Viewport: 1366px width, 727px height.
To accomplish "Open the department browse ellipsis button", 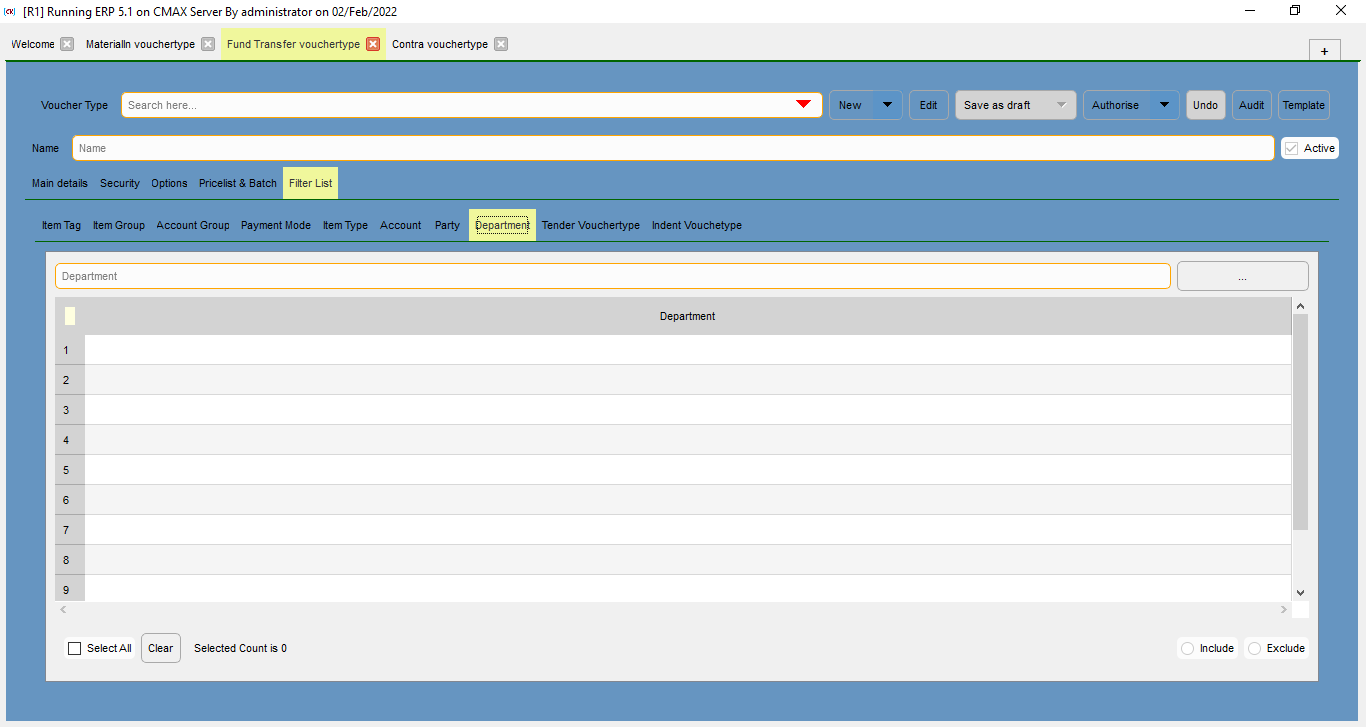I will point(1243,276).
